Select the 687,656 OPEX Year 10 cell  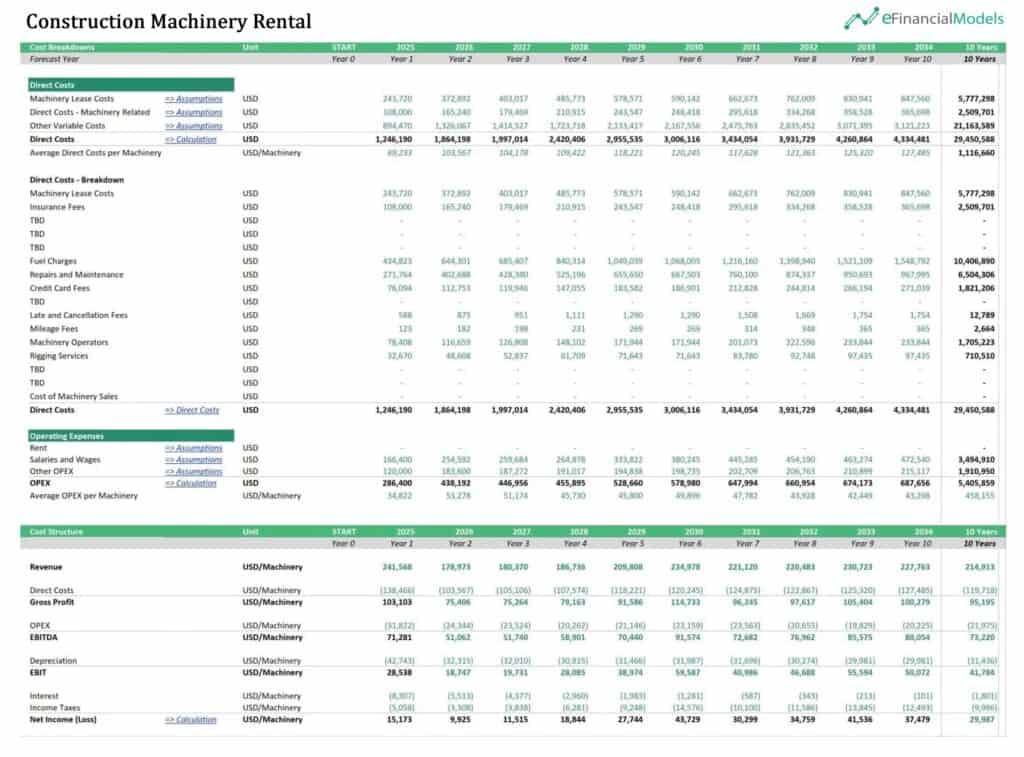[x=915, y=483]
